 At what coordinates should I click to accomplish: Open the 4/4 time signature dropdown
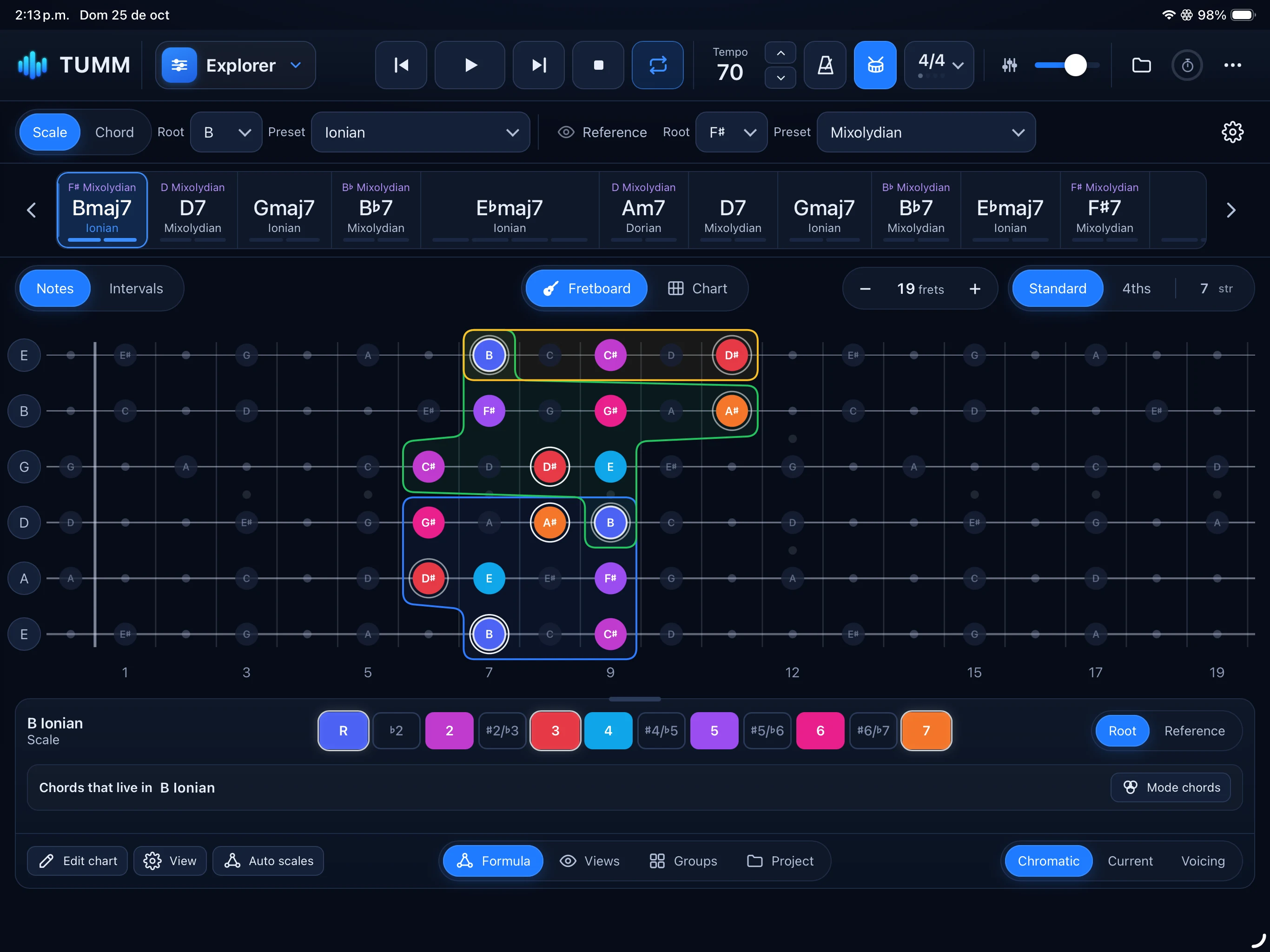click(x=939, y=65)
